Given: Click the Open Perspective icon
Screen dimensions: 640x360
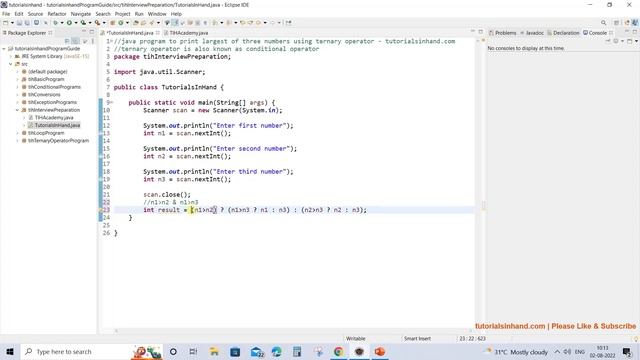Looking at the screenshot, I should click(616, 23).
